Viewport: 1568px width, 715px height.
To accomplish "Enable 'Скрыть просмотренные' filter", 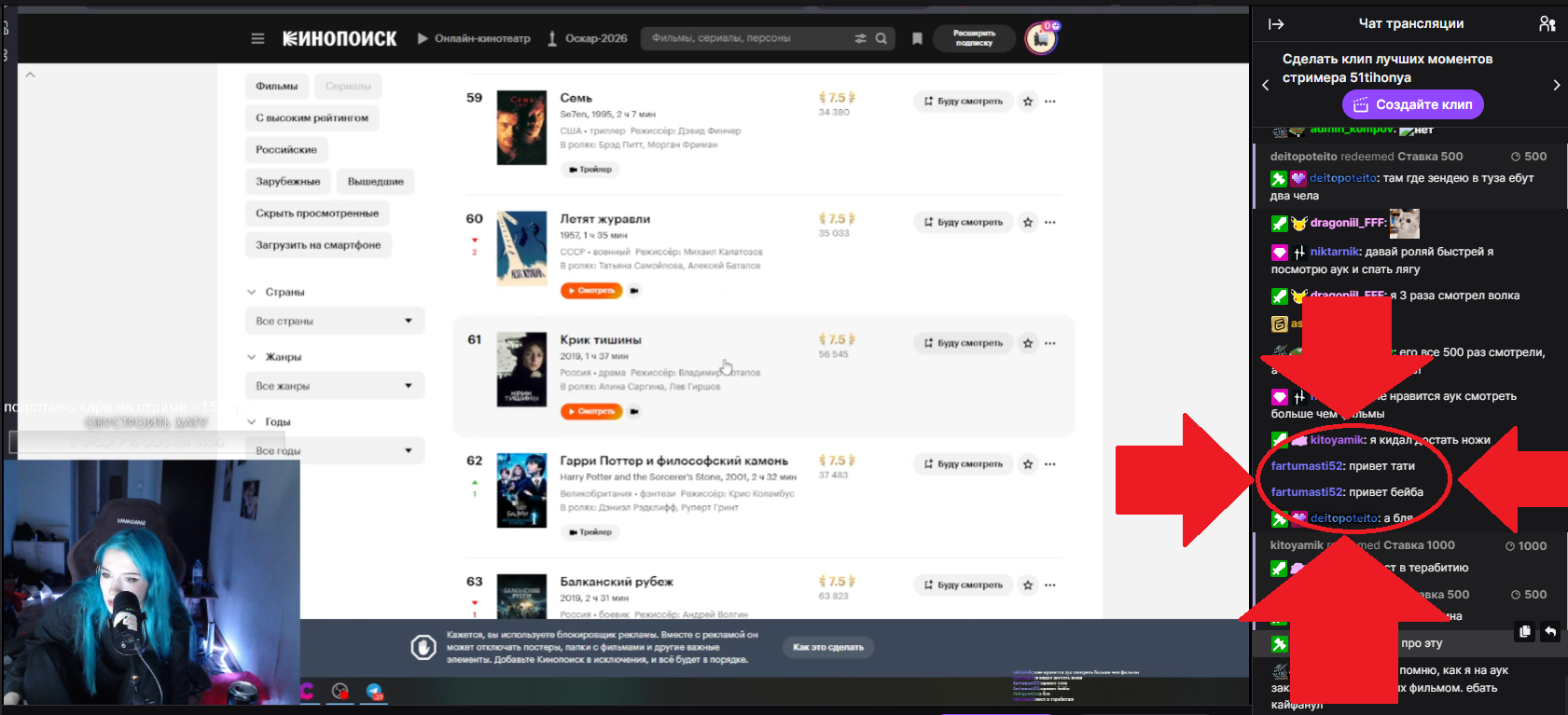I will pos(317,213).
